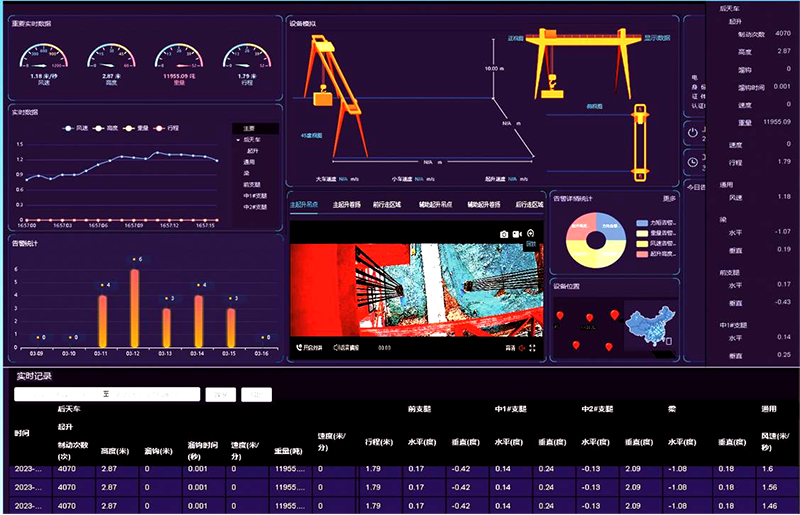Image resolution: width=800 pixels, height=515 pixels.
Task: Collapse the 后天车 tree node arrow
Action: (x=236, y=140)
